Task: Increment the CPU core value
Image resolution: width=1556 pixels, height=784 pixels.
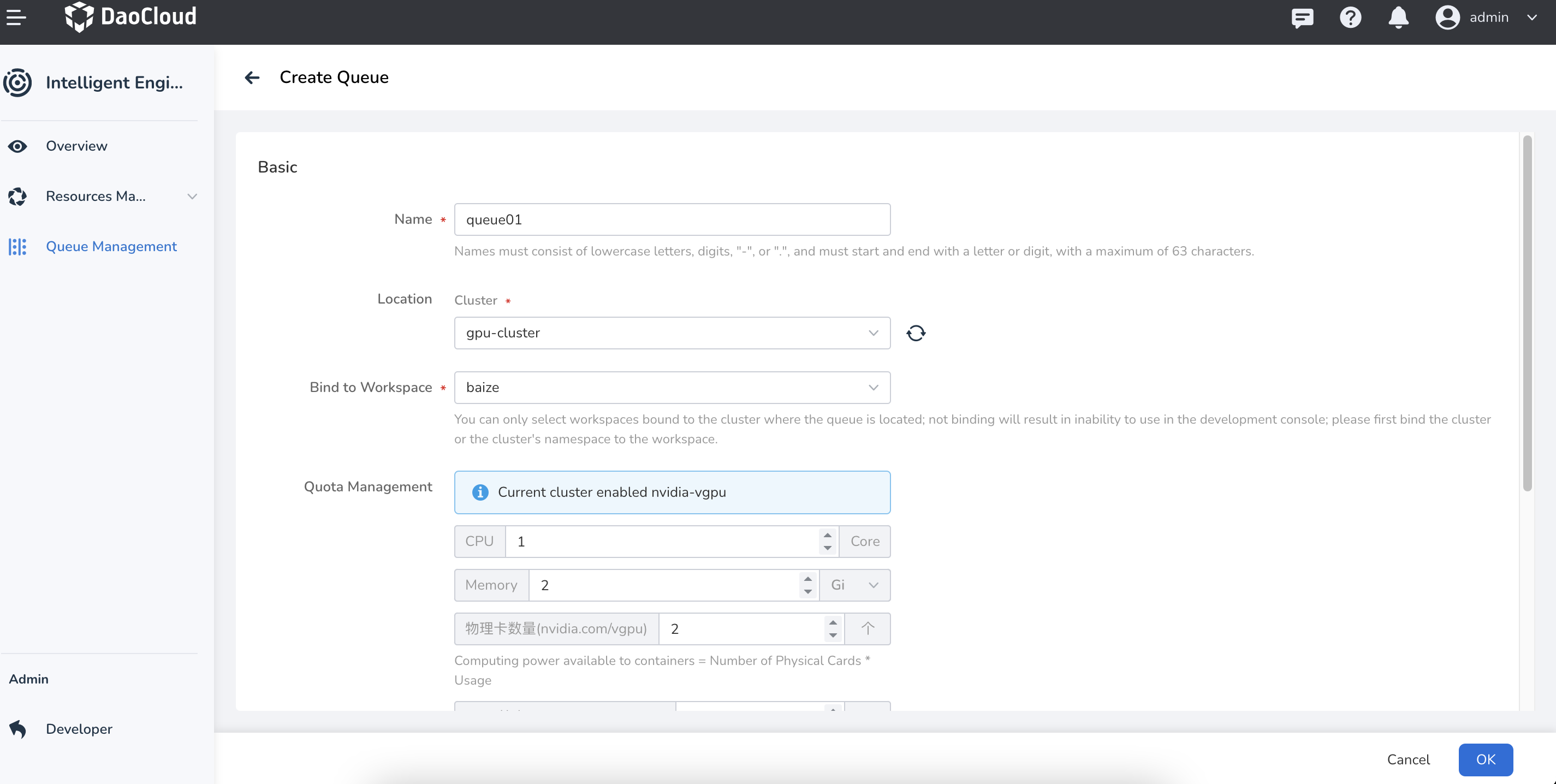Action: pos(828,535)
